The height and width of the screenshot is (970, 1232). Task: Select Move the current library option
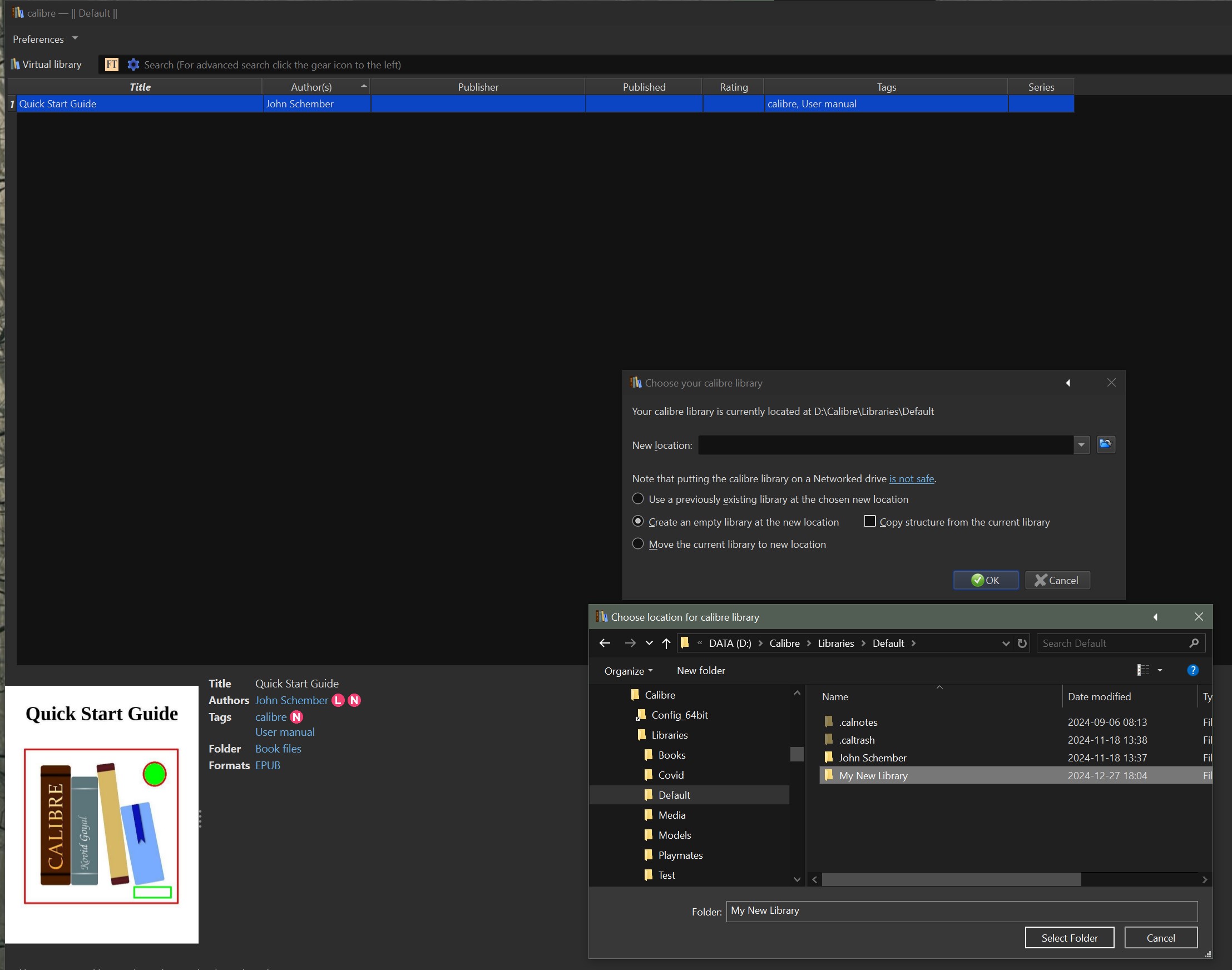[638, 543]
